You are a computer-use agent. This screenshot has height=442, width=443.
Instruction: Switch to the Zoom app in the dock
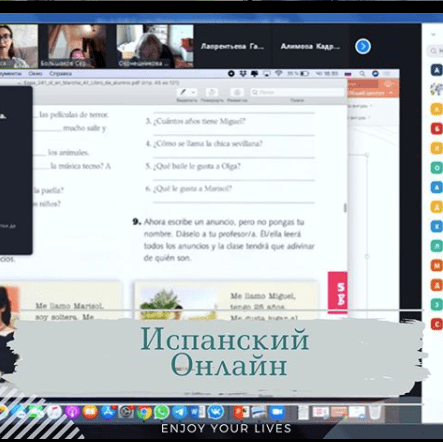tap(277, 412)
